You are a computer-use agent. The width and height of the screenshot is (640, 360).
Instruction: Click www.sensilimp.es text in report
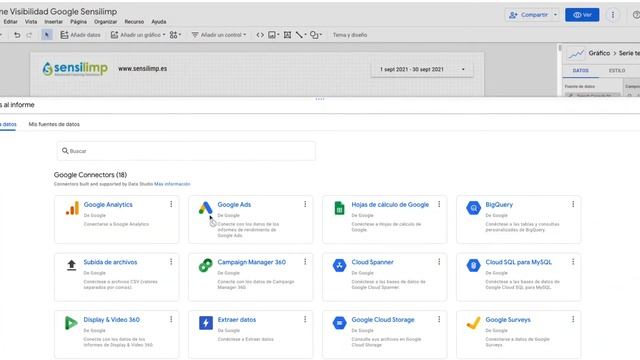(142, 69)
